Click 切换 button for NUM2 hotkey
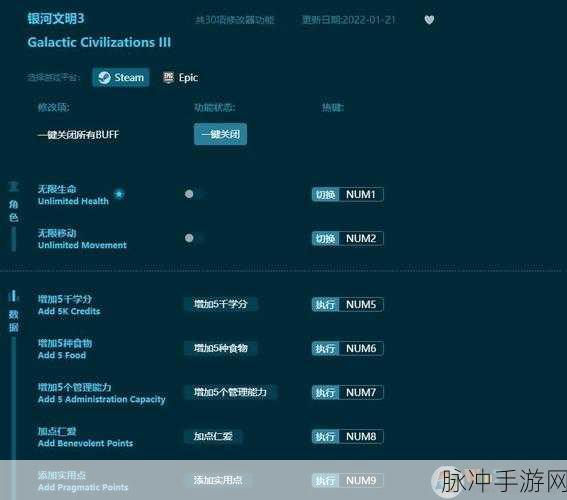Viewport: 567px width, 500px height. [325, 239]
